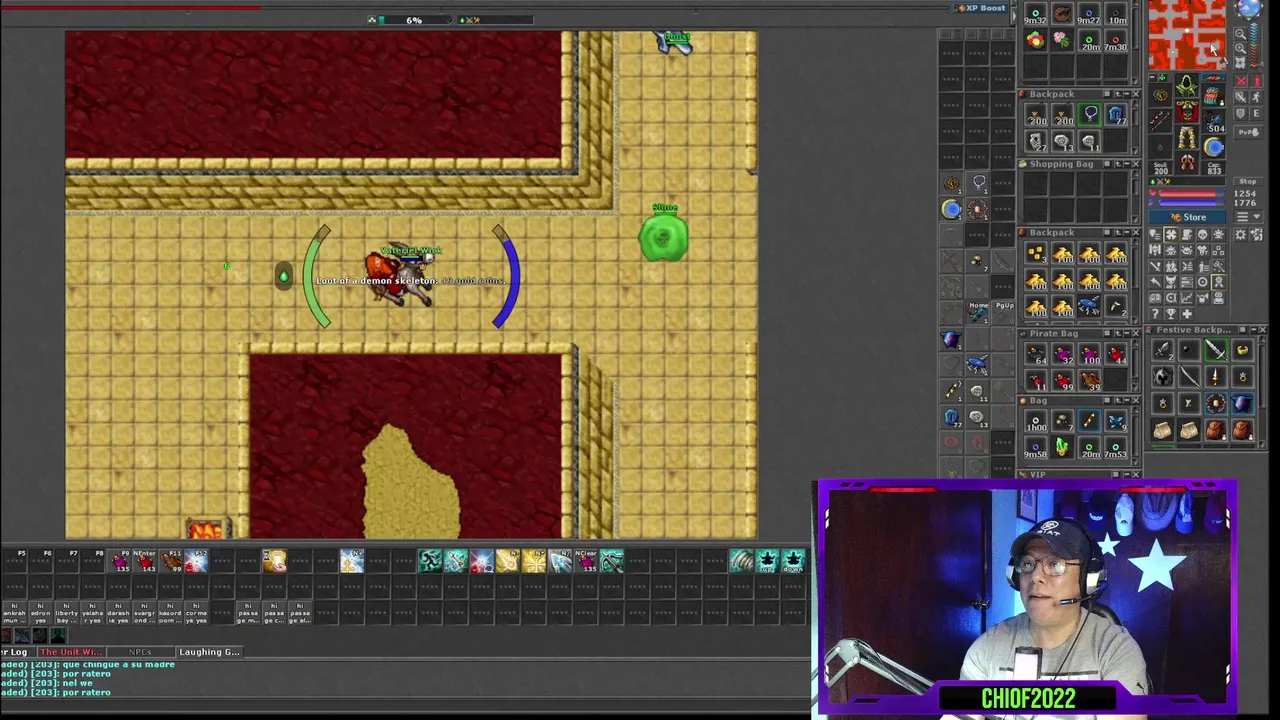Click the question mark help icon
Screen dimensions: 1280x720
click(x=1155, y=313)
